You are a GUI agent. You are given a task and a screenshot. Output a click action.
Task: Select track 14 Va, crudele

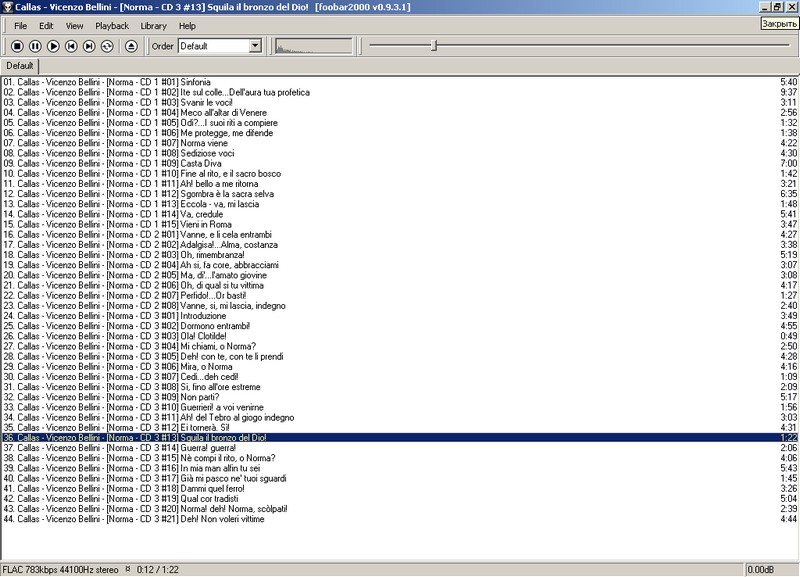click(399, 214)
